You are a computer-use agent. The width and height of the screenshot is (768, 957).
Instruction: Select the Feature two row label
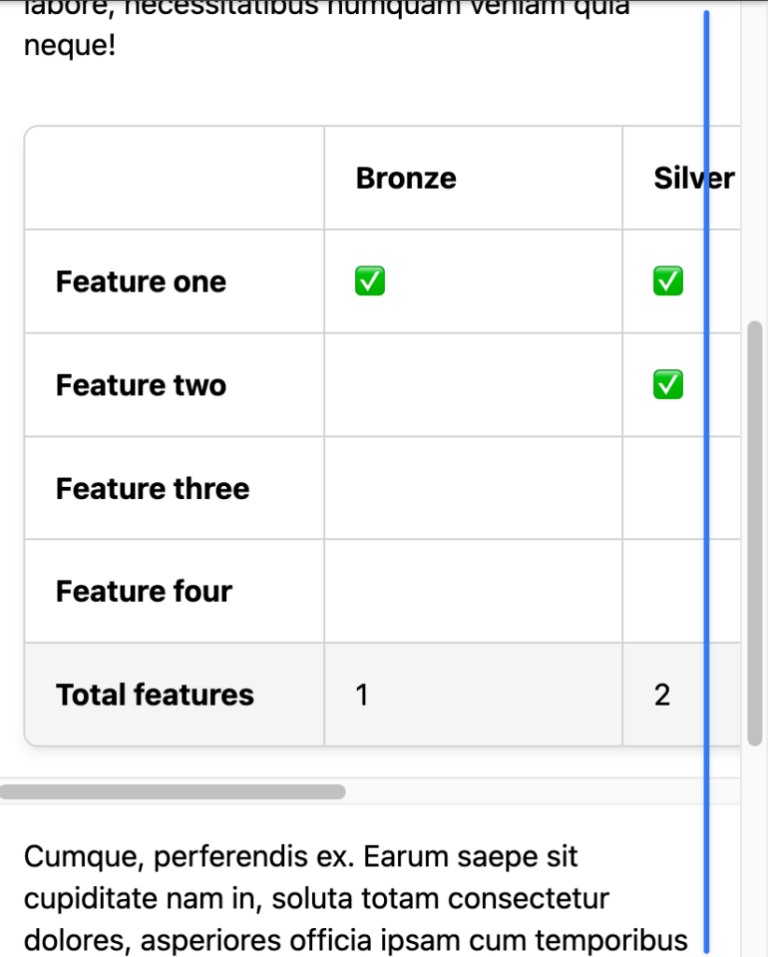[x=141, y=385]
